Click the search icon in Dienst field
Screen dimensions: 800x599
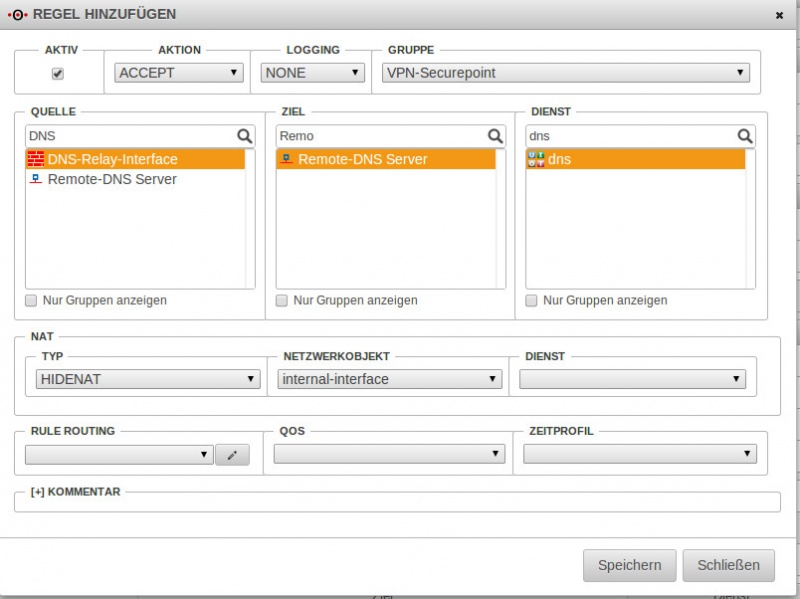tap(745, 136)
